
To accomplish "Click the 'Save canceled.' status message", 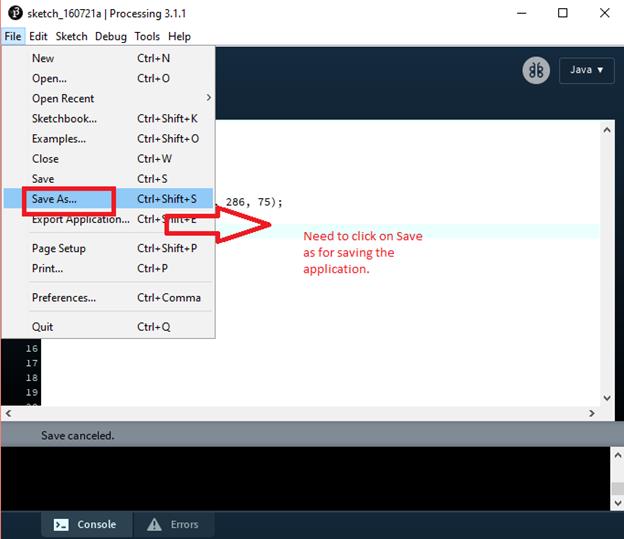I will [x=78, y=435].
